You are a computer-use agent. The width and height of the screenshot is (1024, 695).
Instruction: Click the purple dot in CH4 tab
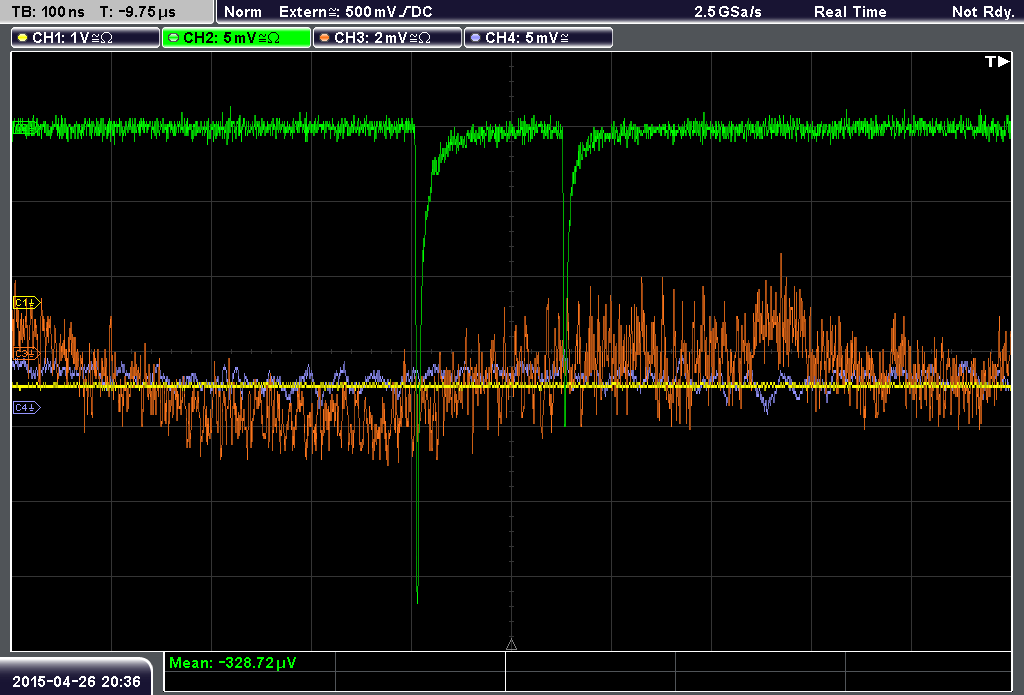[475, 38]
